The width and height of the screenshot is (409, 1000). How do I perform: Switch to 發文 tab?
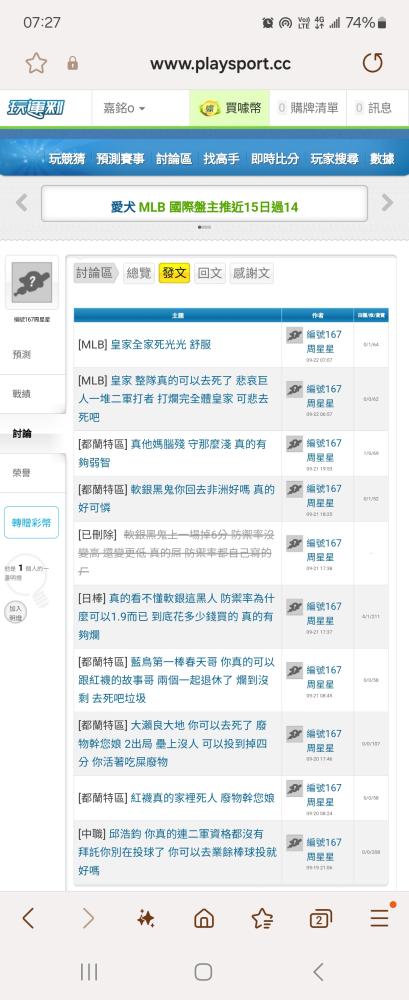pos(174,273)
